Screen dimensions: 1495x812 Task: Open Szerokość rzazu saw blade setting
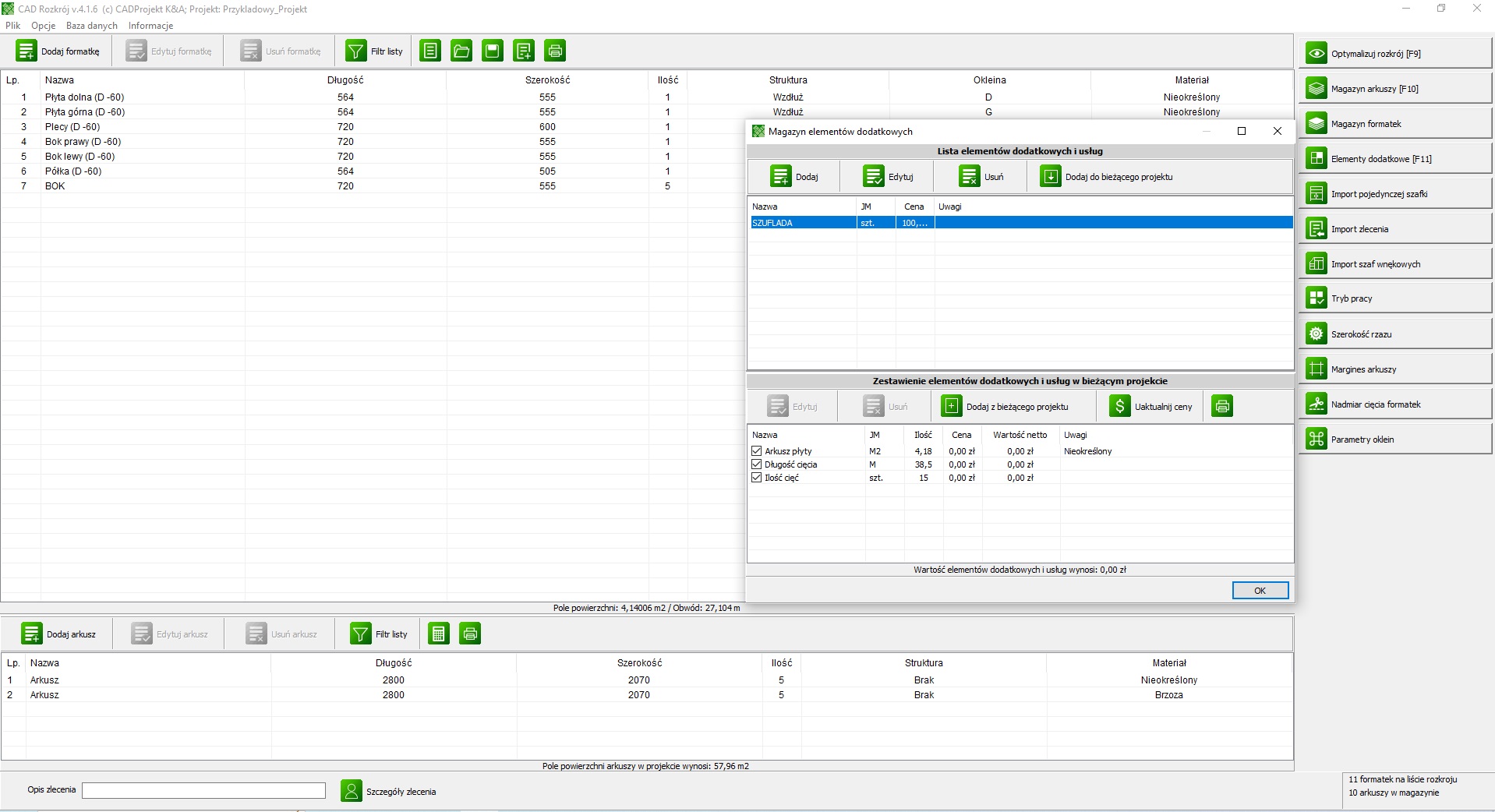tap(1317, 334)
